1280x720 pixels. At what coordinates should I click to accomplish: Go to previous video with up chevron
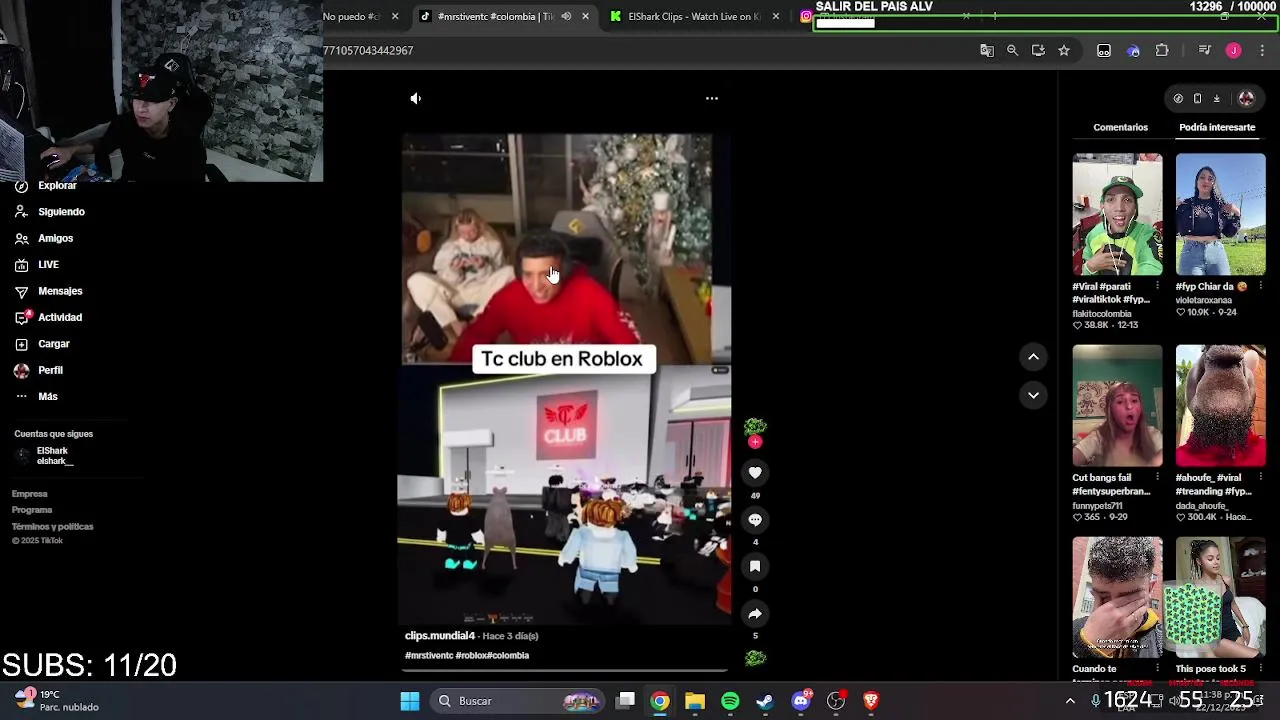[1033, 357]
